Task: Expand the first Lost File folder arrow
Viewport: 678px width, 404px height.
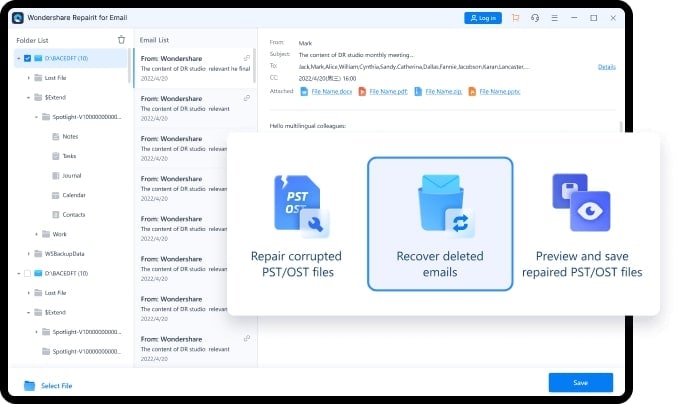Action: 29,78
